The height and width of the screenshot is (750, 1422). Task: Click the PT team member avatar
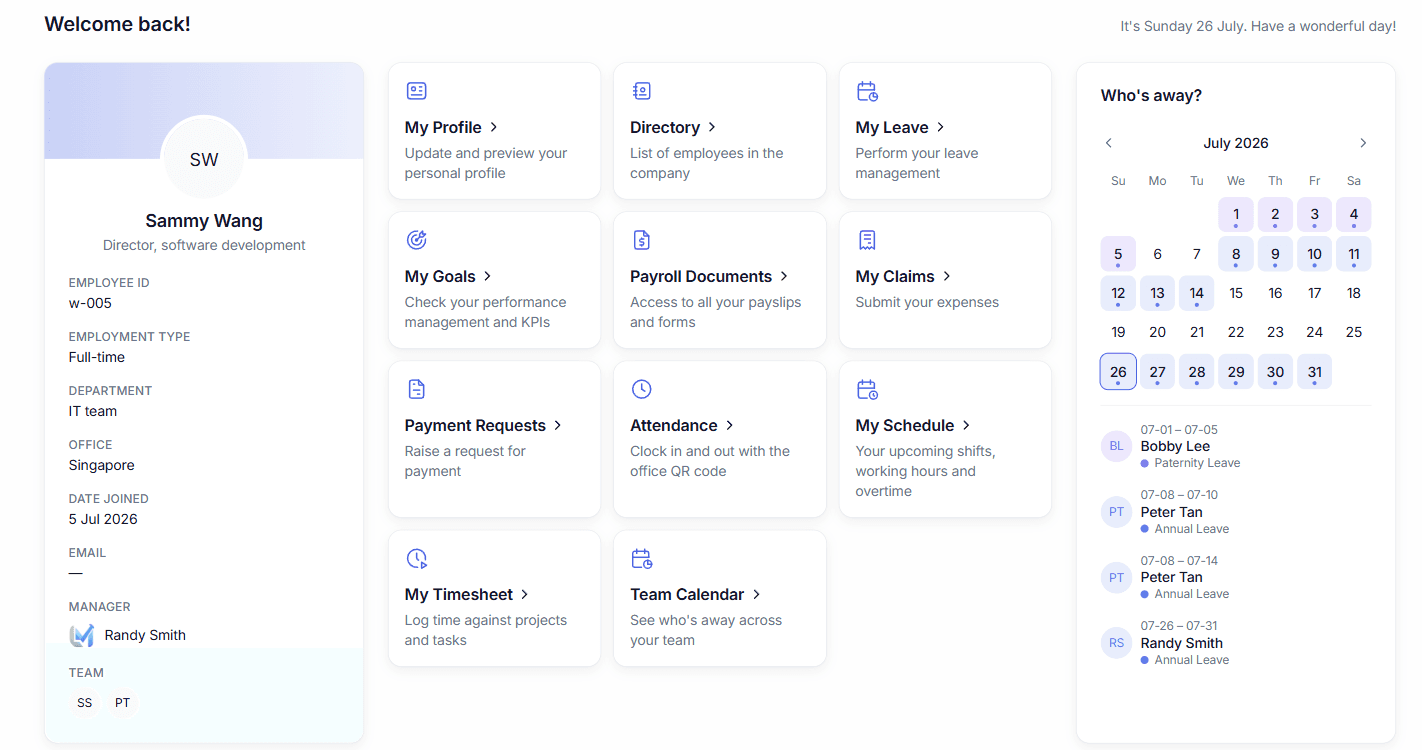[x=122, y=703]
